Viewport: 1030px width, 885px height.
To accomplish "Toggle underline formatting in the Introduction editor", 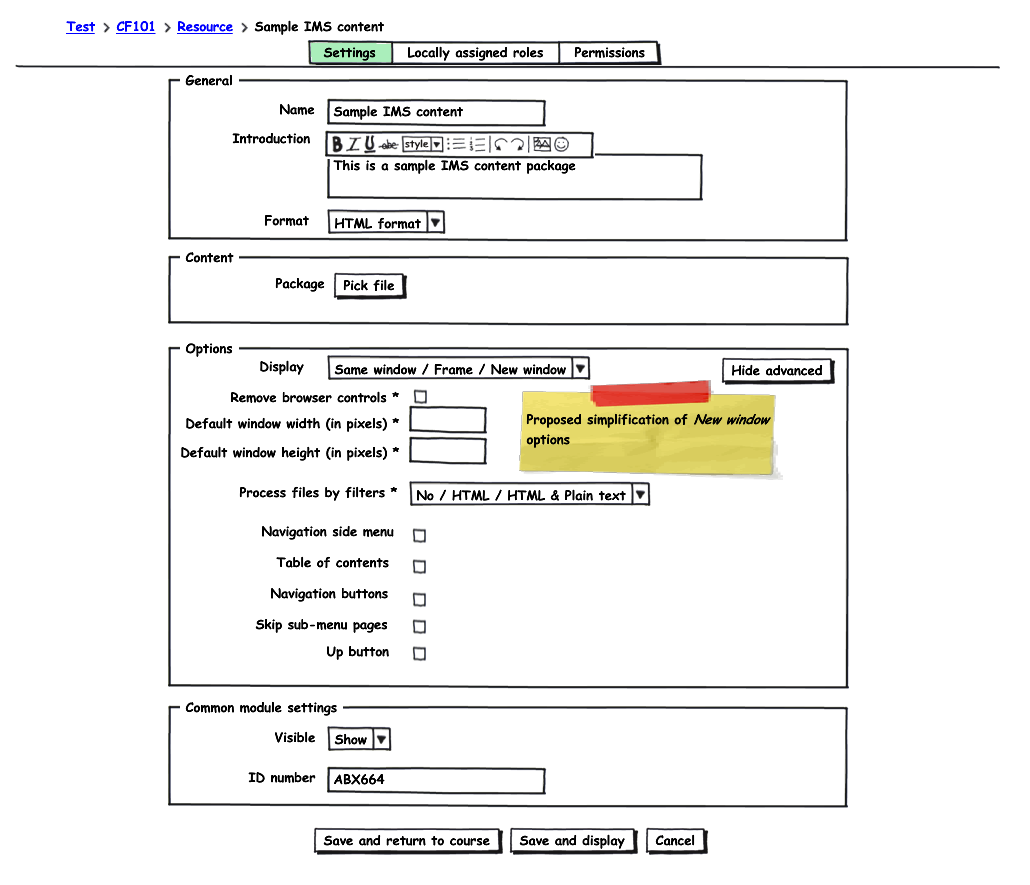I will [x=370, y=144].
